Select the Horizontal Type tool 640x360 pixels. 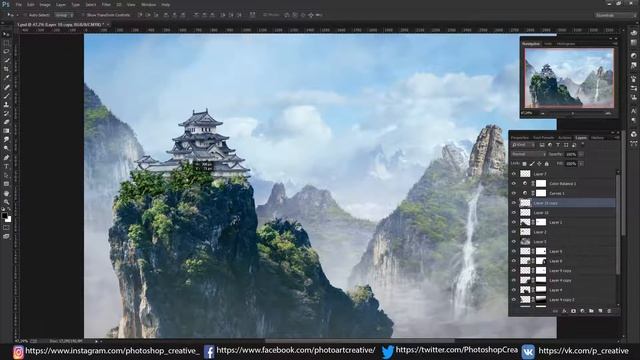[6, 166]
